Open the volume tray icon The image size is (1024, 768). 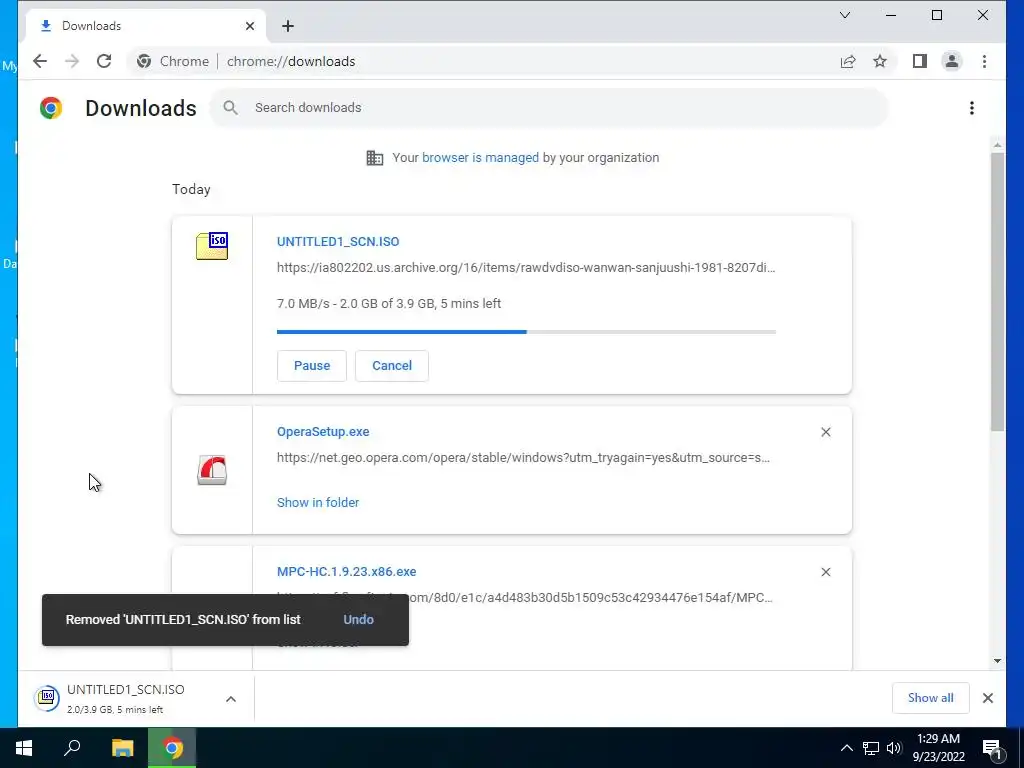click(x=893, y=748)
